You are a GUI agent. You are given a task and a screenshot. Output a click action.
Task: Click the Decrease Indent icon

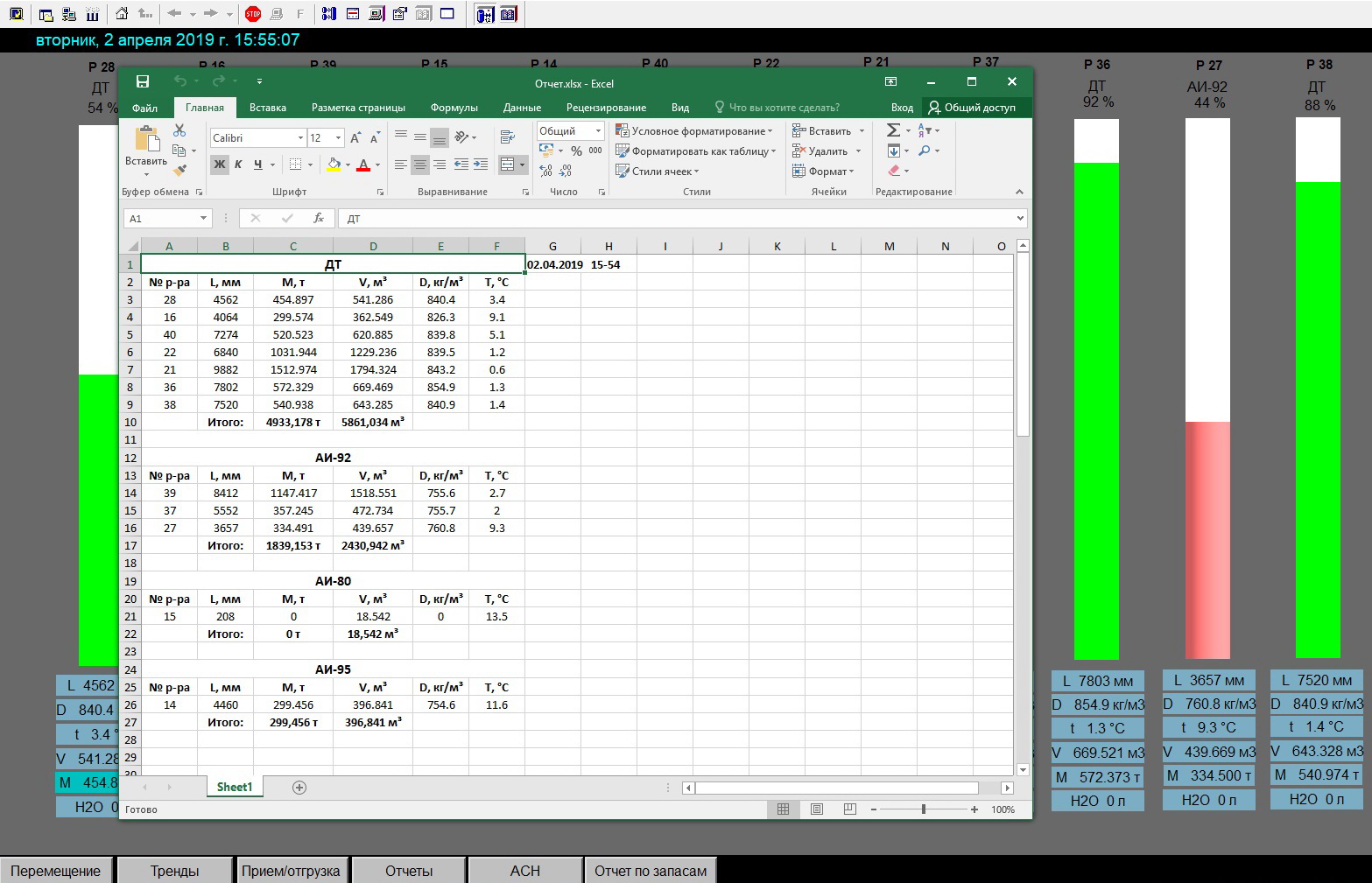[461, 165]
